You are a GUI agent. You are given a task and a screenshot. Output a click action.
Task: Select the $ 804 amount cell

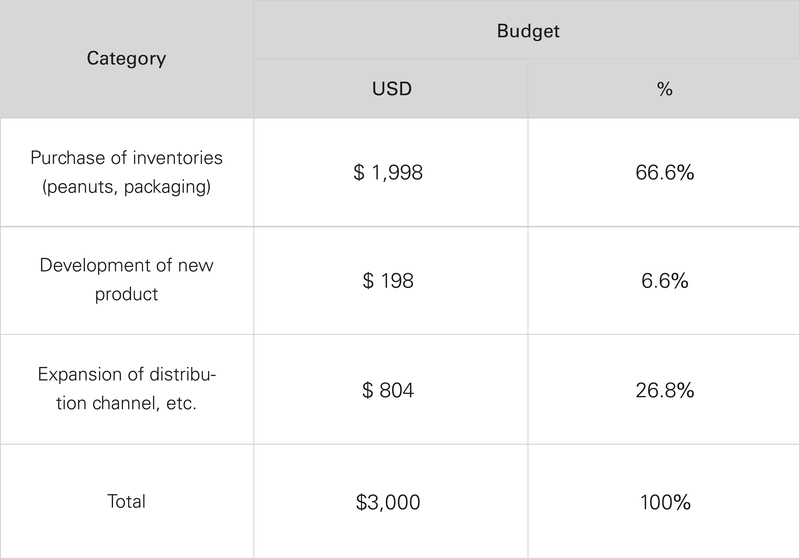point(389,389)
